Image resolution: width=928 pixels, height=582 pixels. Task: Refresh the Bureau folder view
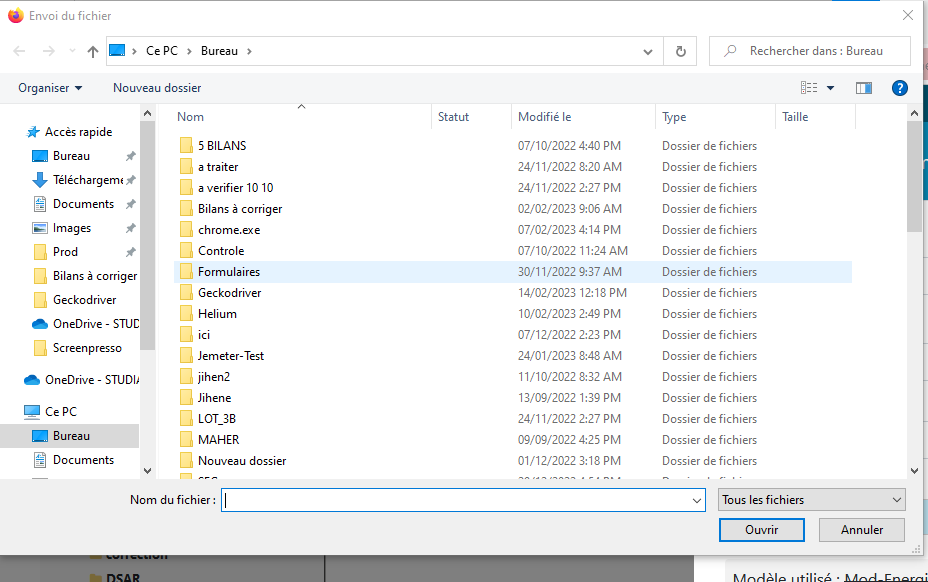pos(681,51)
